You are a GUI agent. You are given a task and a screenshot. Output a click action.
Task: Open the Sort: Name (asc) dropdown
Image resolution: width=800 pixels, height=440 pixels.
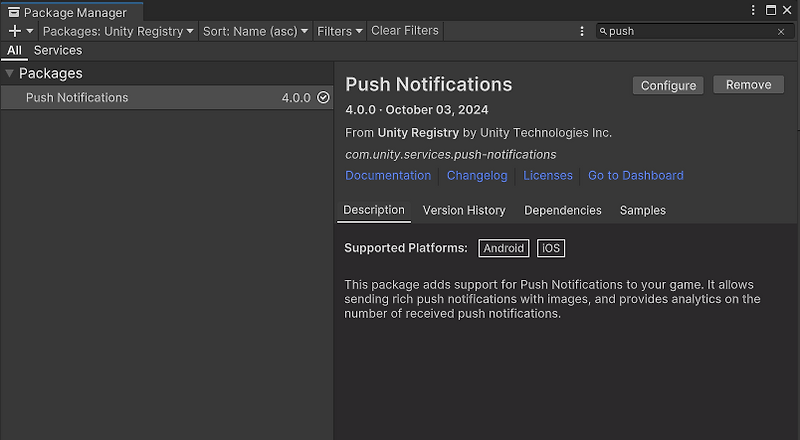tap(255, 31)
